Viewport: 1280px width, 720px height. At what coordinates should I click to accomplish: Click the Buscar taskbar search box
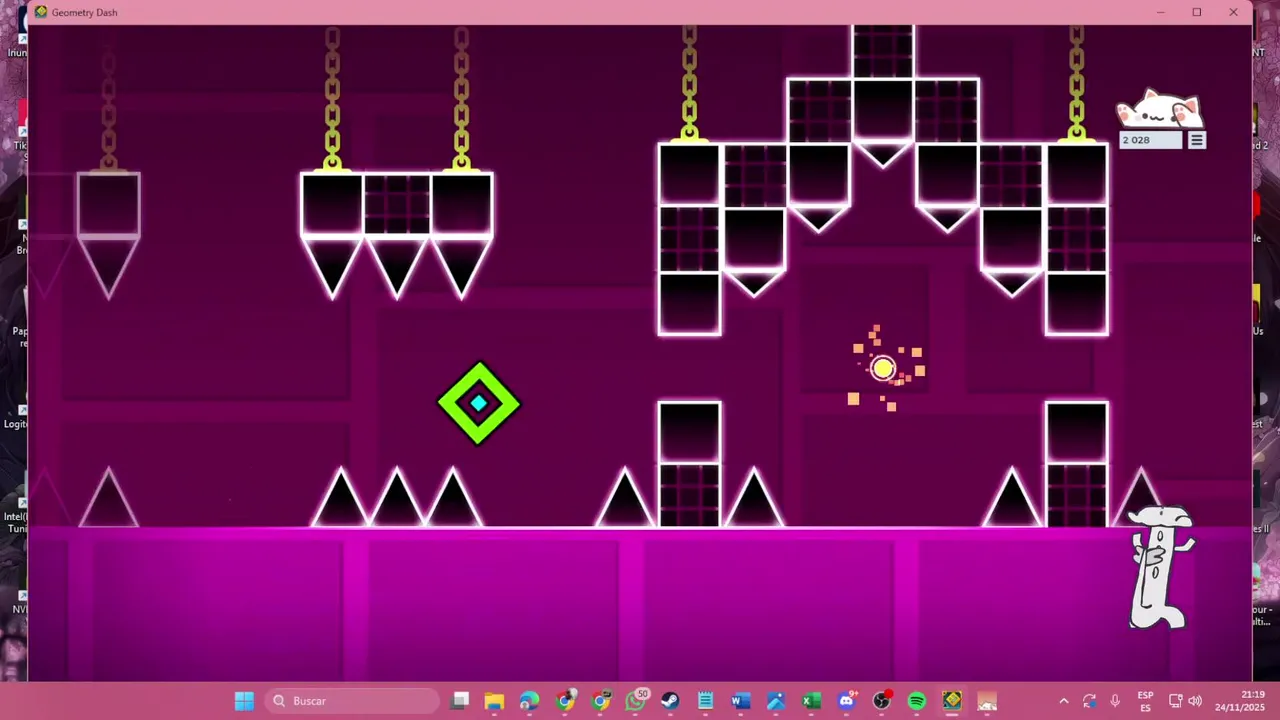[x=350, y=701]
